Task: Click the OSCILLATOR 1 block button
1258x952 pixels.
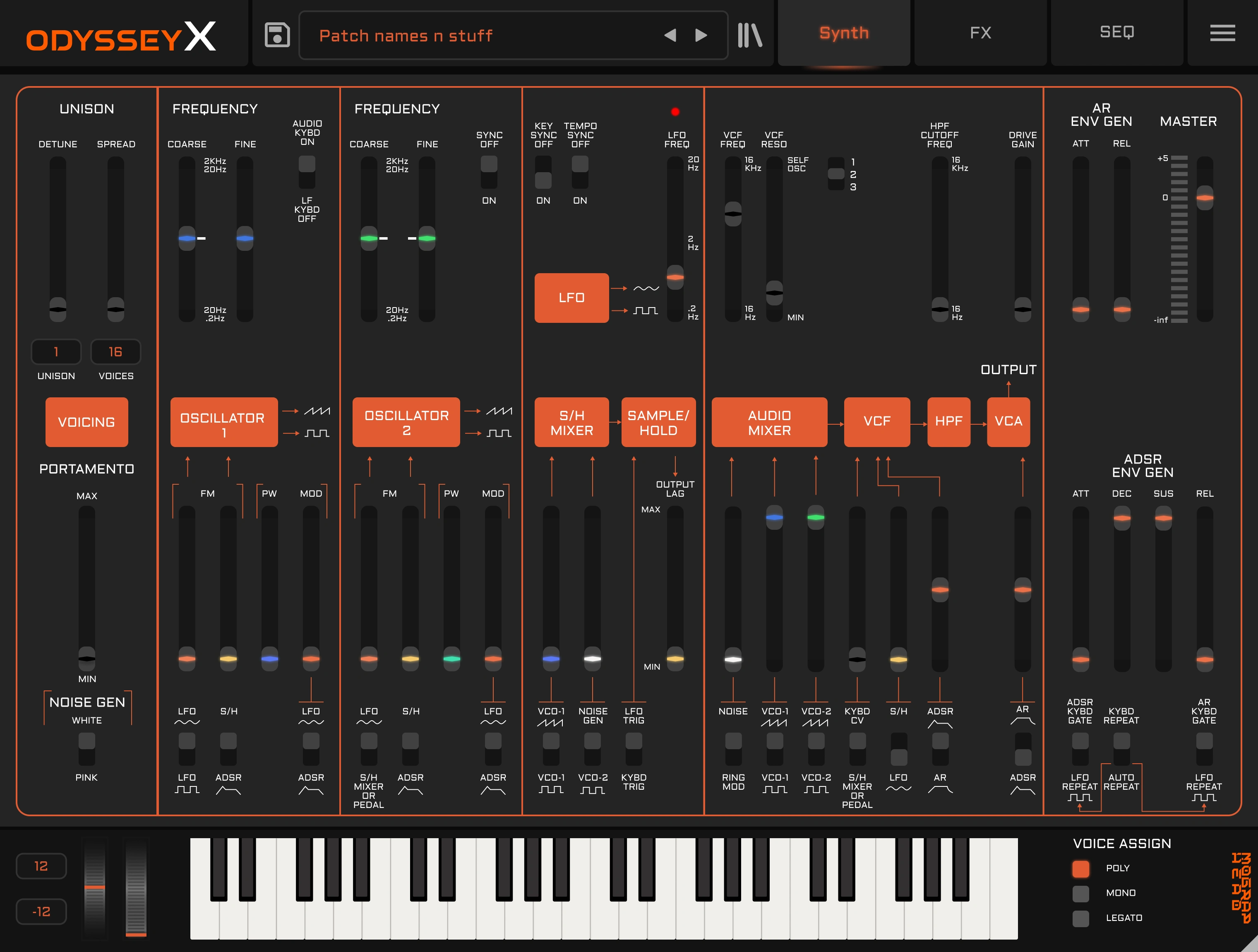Action: [224, 422]
